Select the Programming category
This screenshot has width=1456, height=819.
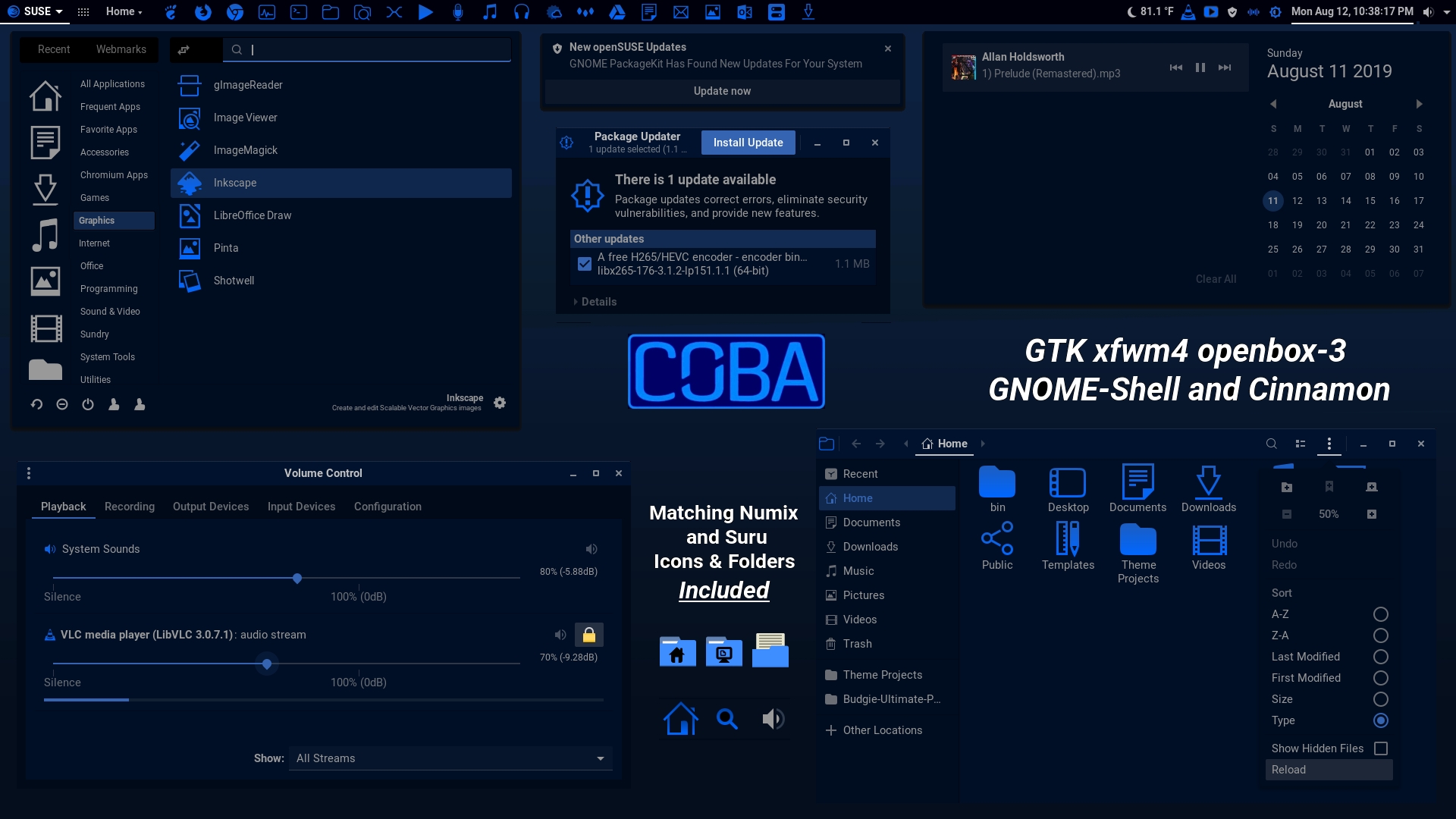coord(109,289)
